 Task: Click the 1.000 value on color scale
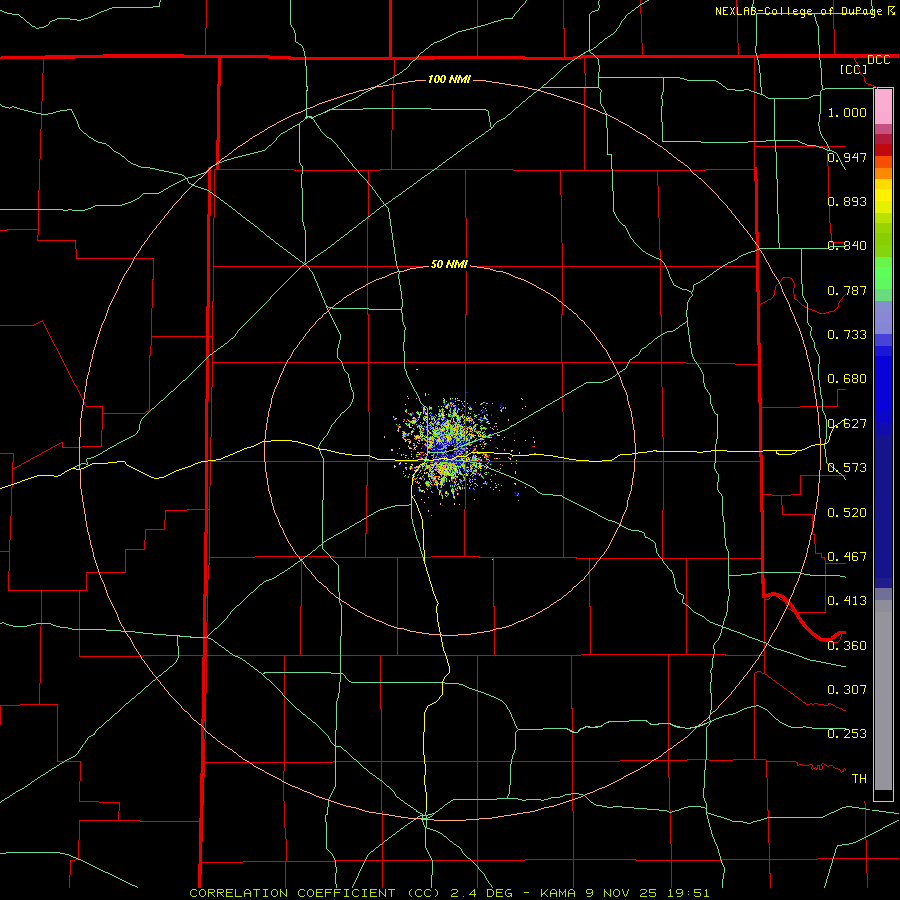[847, 112]
